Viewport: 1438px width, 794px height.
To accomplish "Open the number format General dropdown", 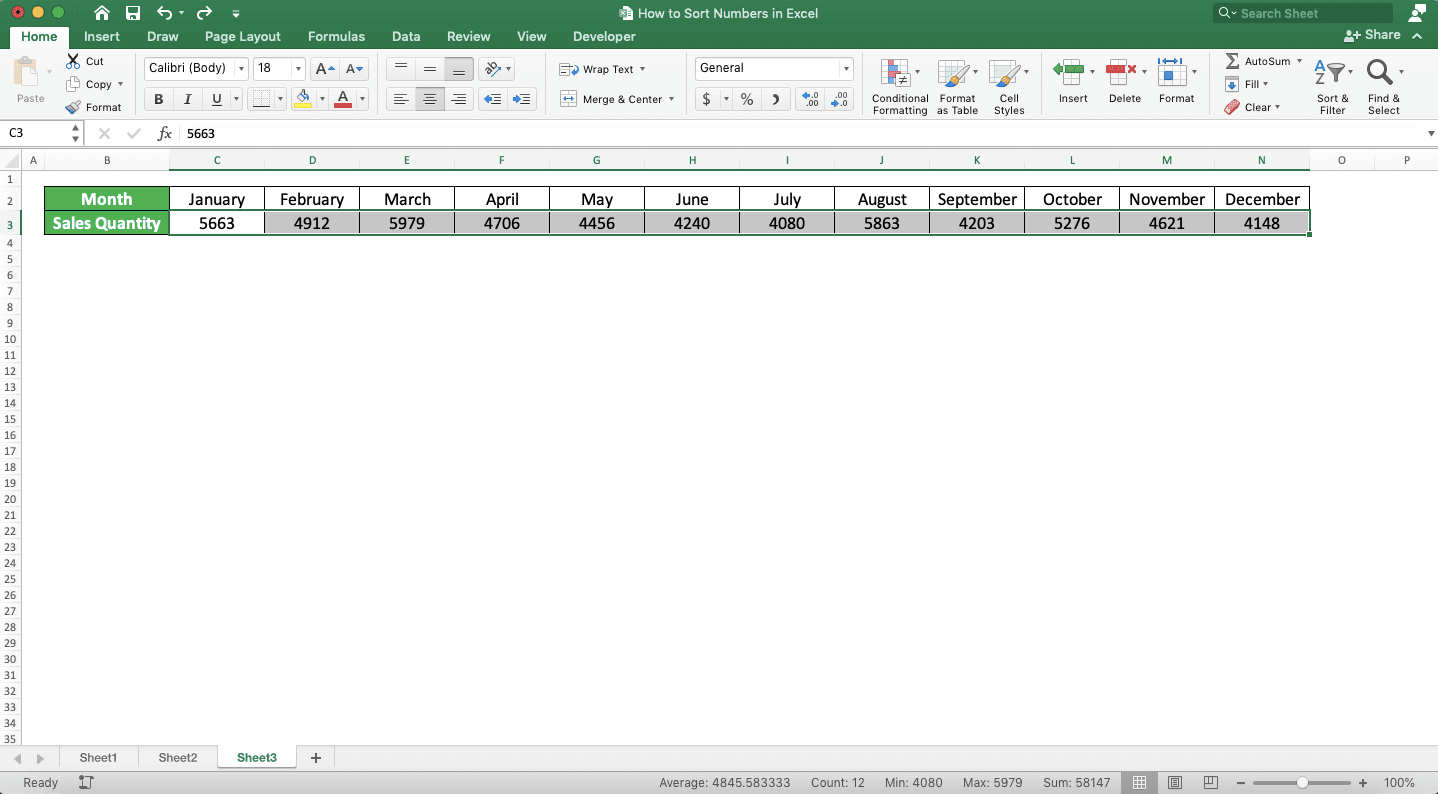I will (846, 69).
